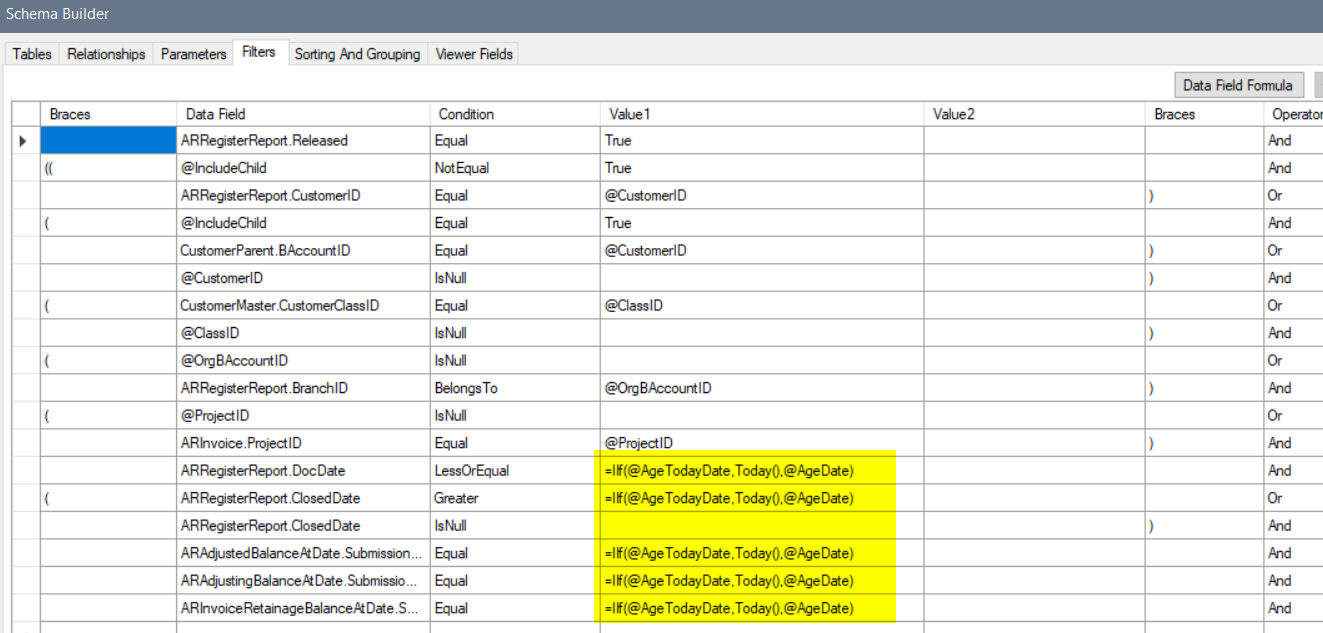Open the Relationships tab
Viewport: 1323px width, 633px height.
[x=105, y=54]
